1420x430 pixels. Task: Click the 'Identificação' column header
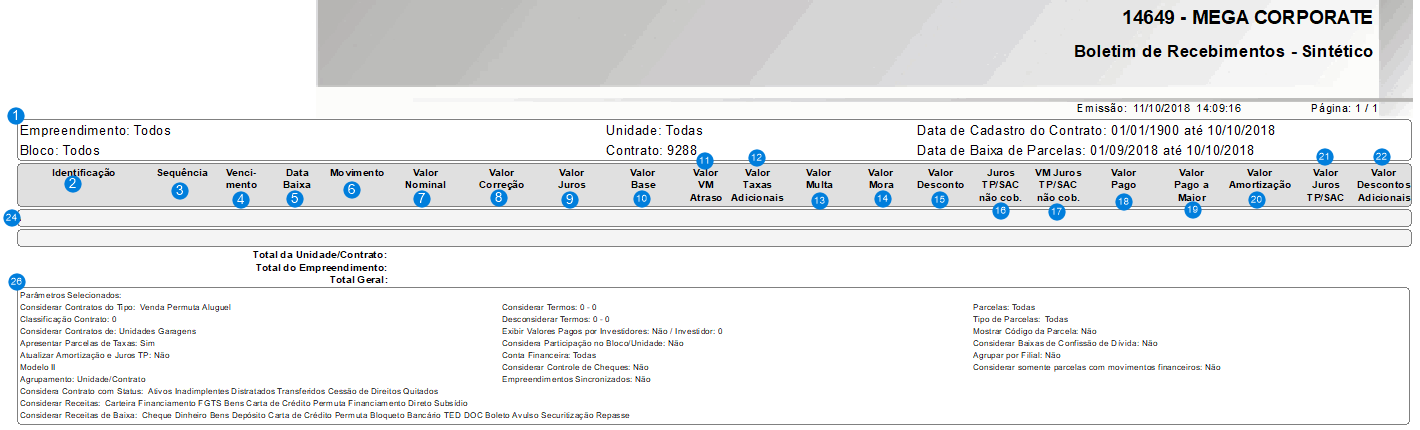(84, 173)
